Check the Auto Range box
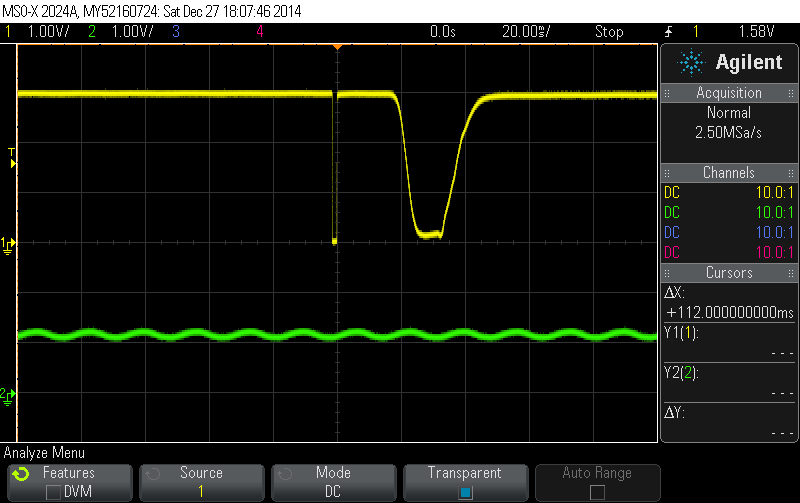This screenshot has width=800, height=503. [x=597, y=492]
